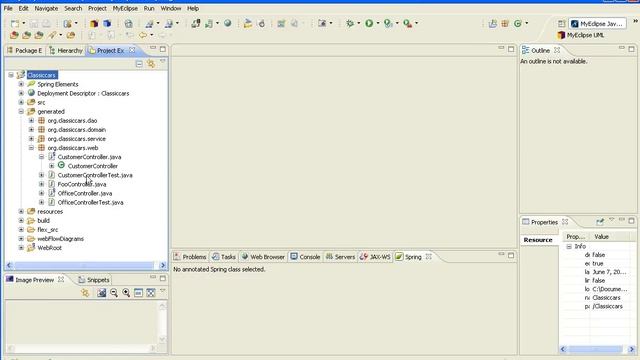Select FooController.java in tree
This screenshot has height=360, width=640.
tap(82, 184)
